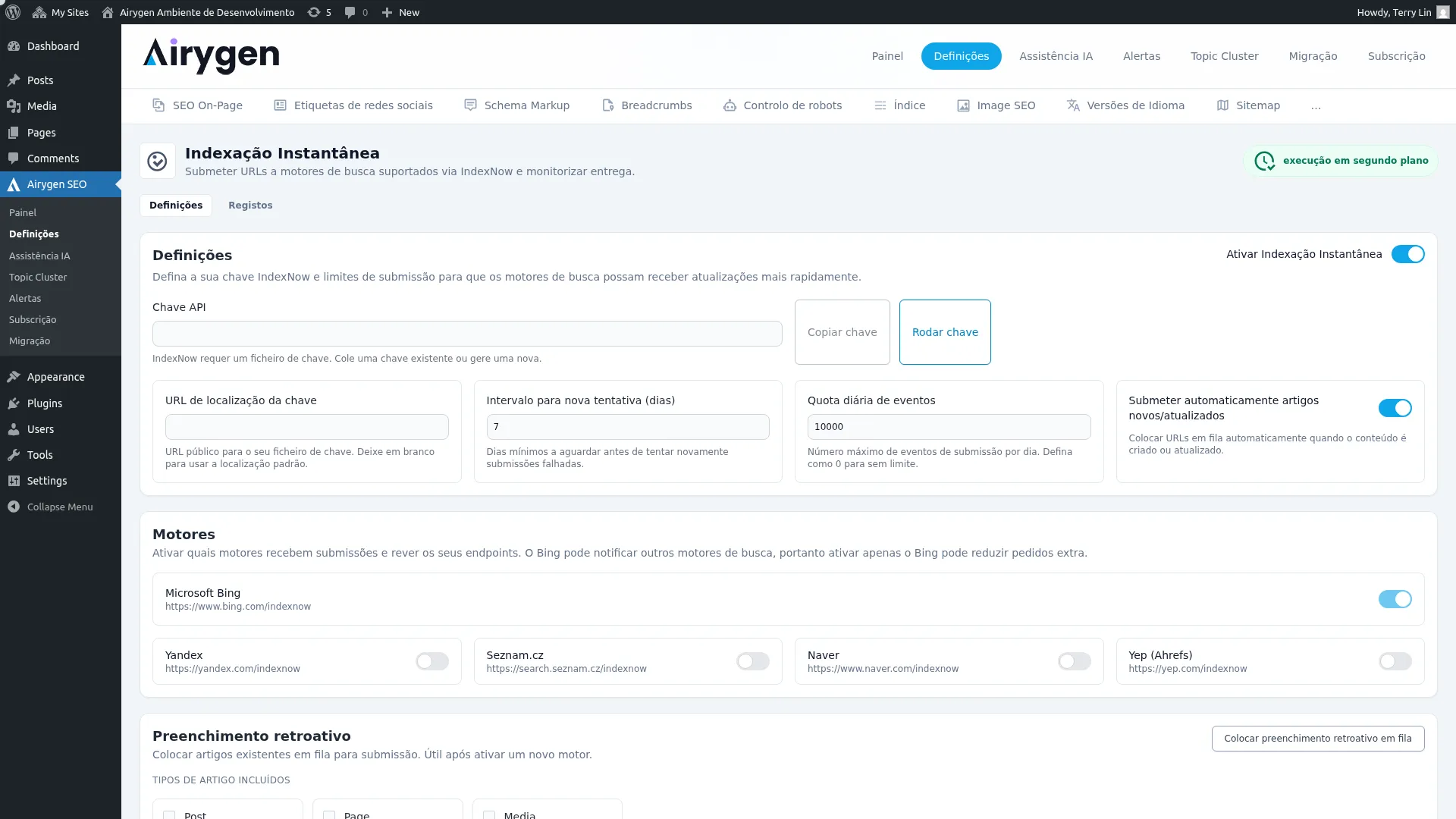Click the Image SEO icon
Viewport: 1456px width, 819px height.
coord(963,105)
